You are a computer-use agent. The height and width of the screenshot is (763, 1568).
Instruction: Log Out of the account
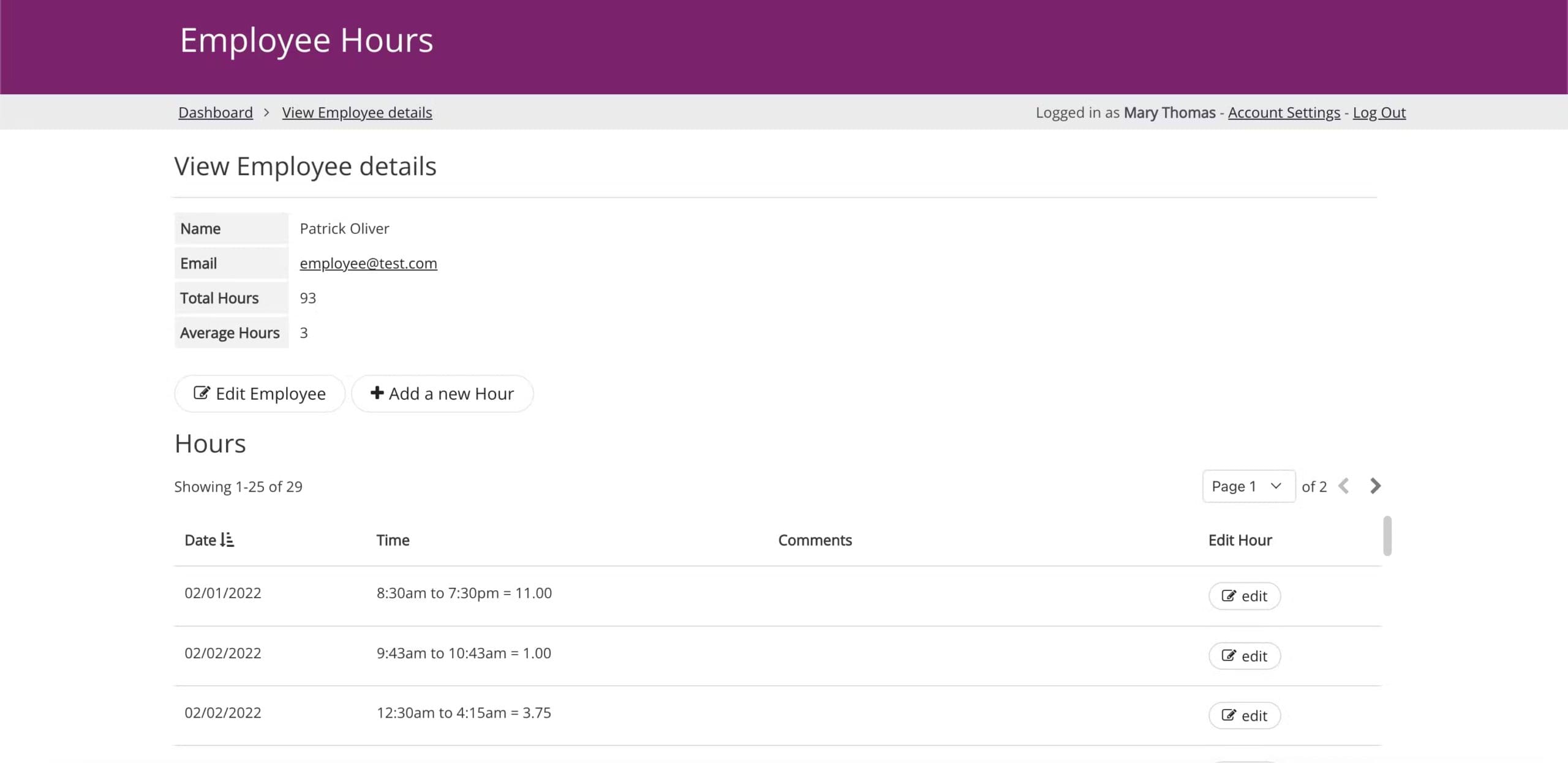click(x=1379, y=113)
